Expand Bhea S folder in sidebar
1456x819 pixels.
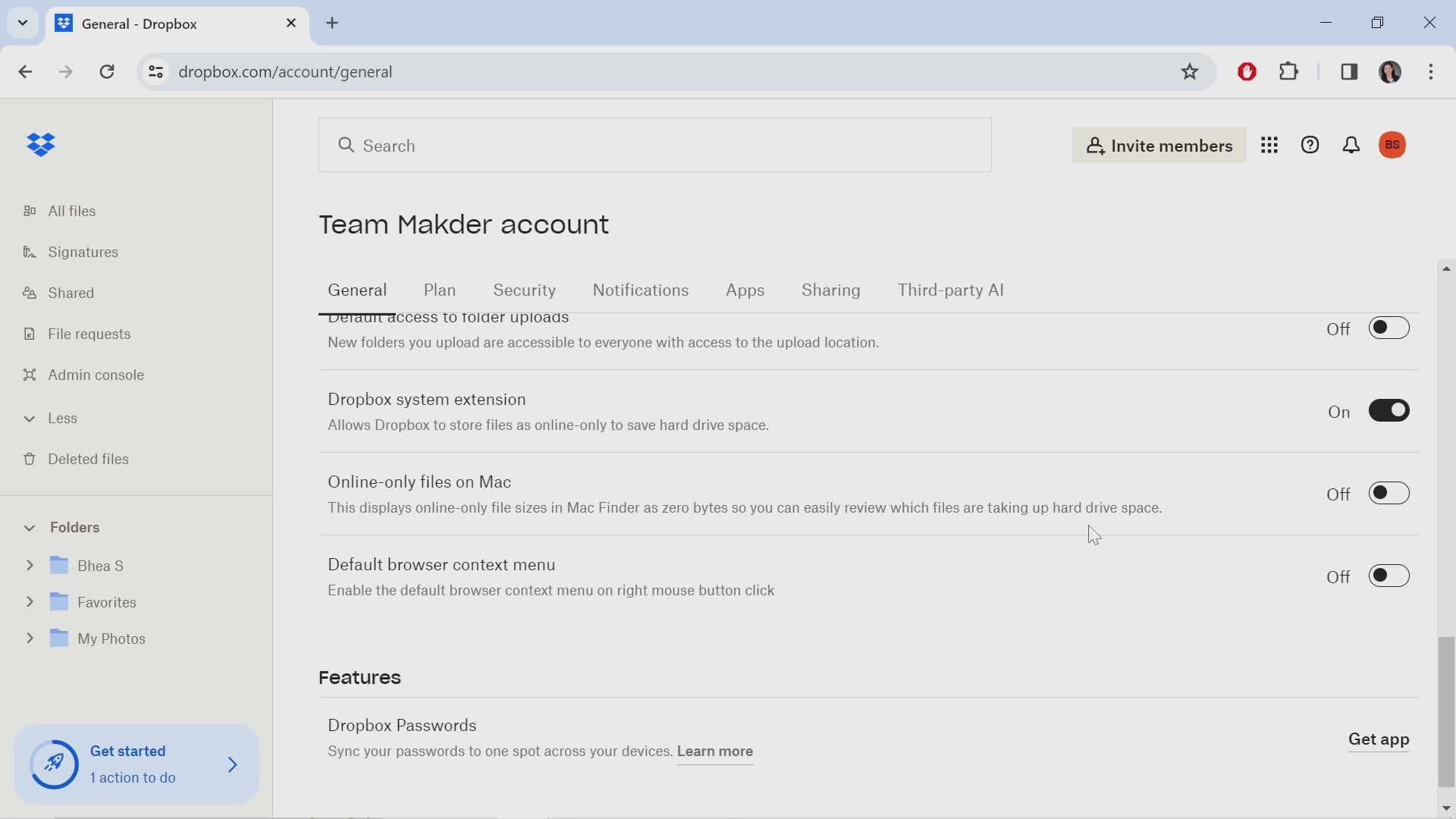coord(29,566)
